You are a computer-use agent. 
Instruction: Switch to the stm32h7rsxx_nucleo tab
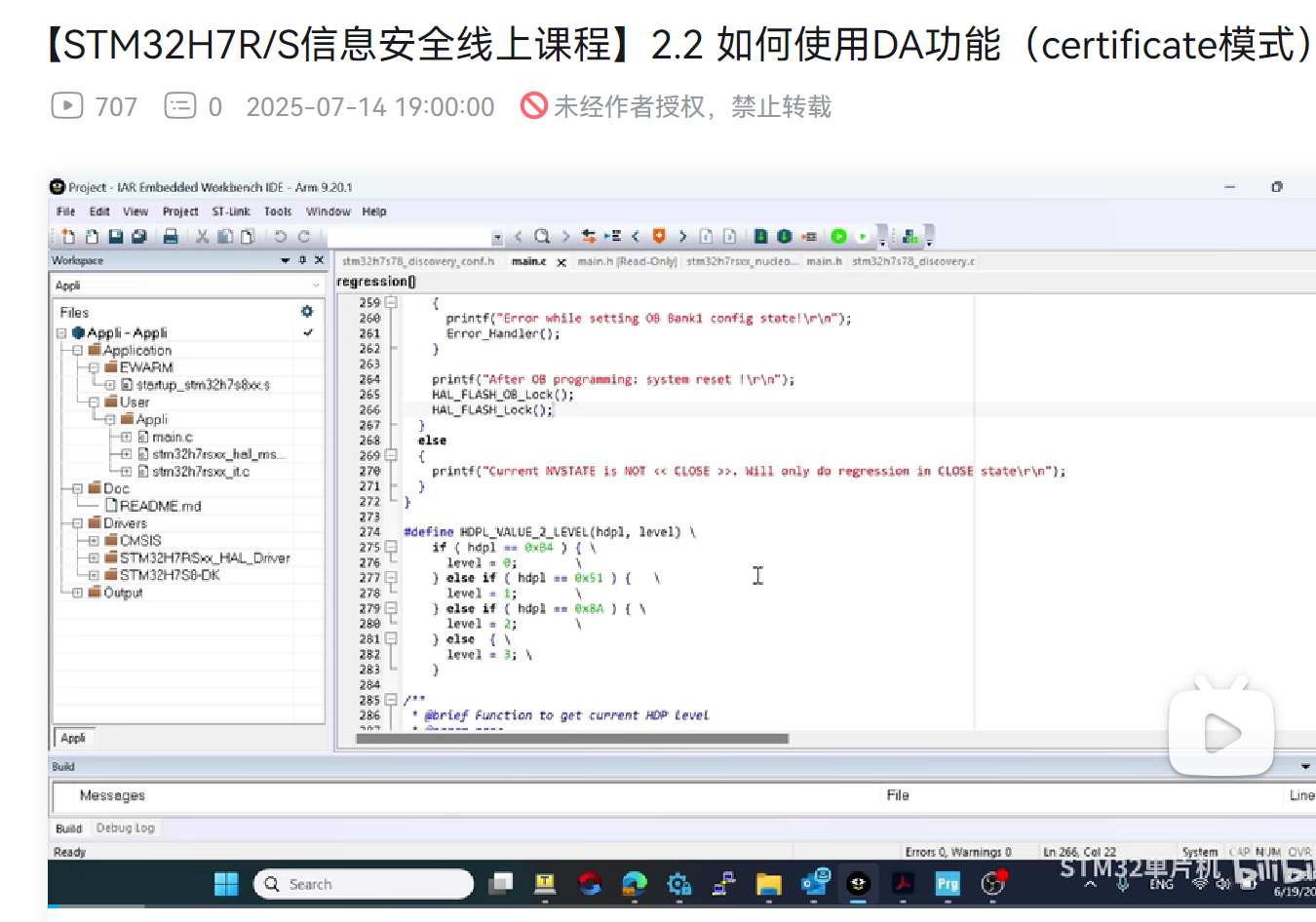743,261
